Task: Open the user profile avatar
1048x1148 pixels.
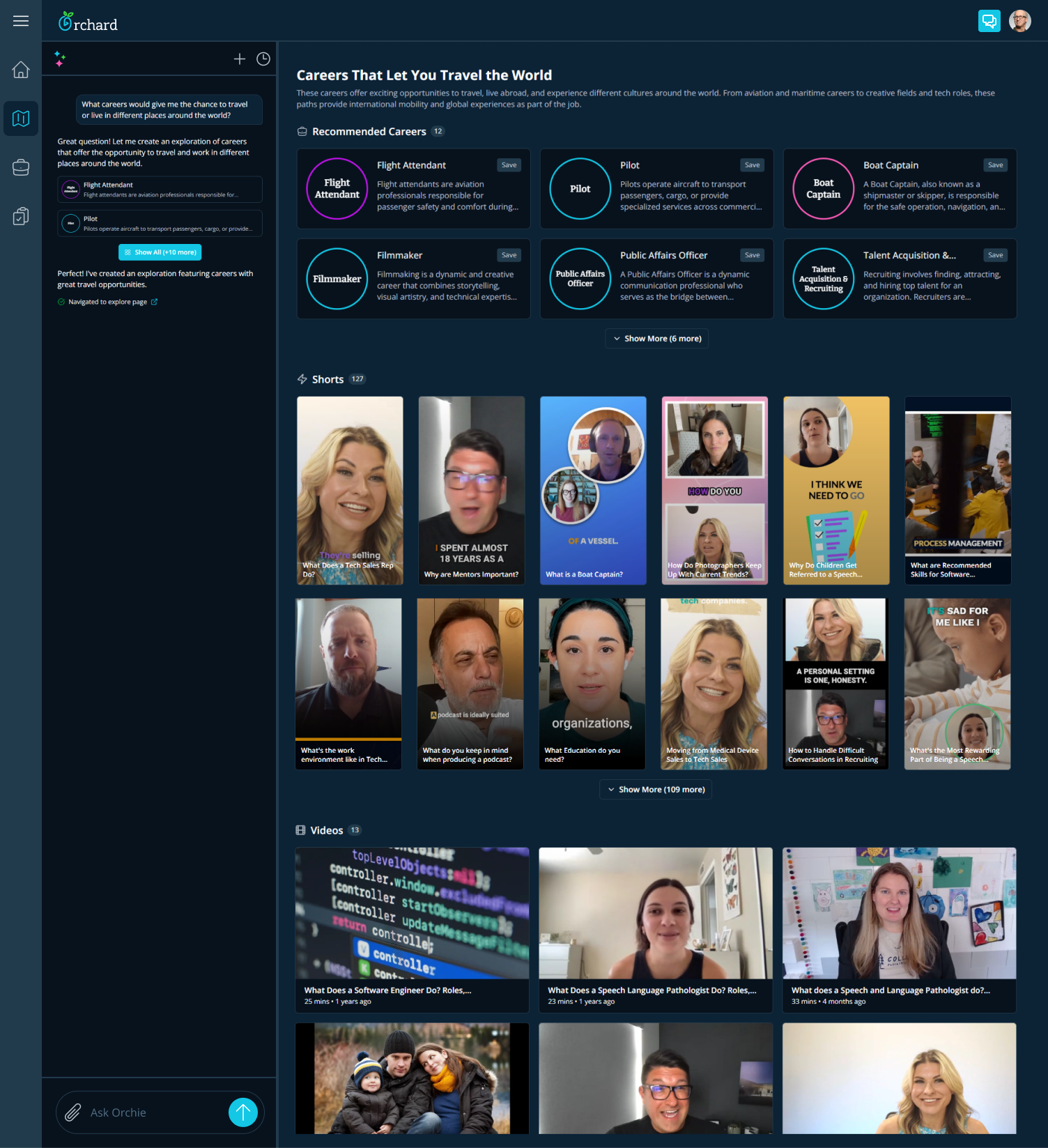Action: pos(1019,21)
